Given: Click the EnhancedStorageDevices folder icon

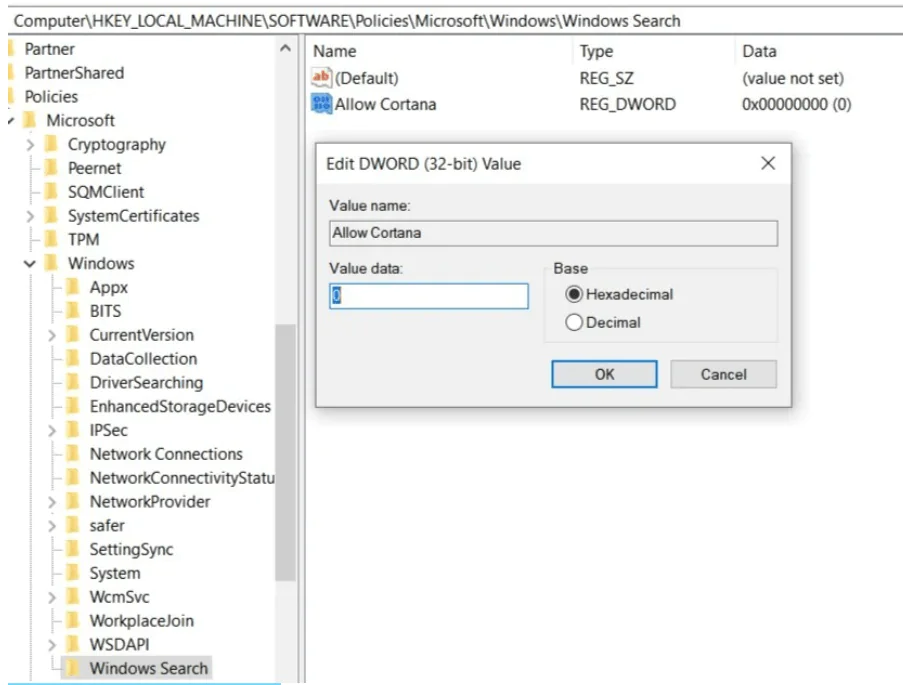Looking at the screenshot, I should tap(73, 406).
